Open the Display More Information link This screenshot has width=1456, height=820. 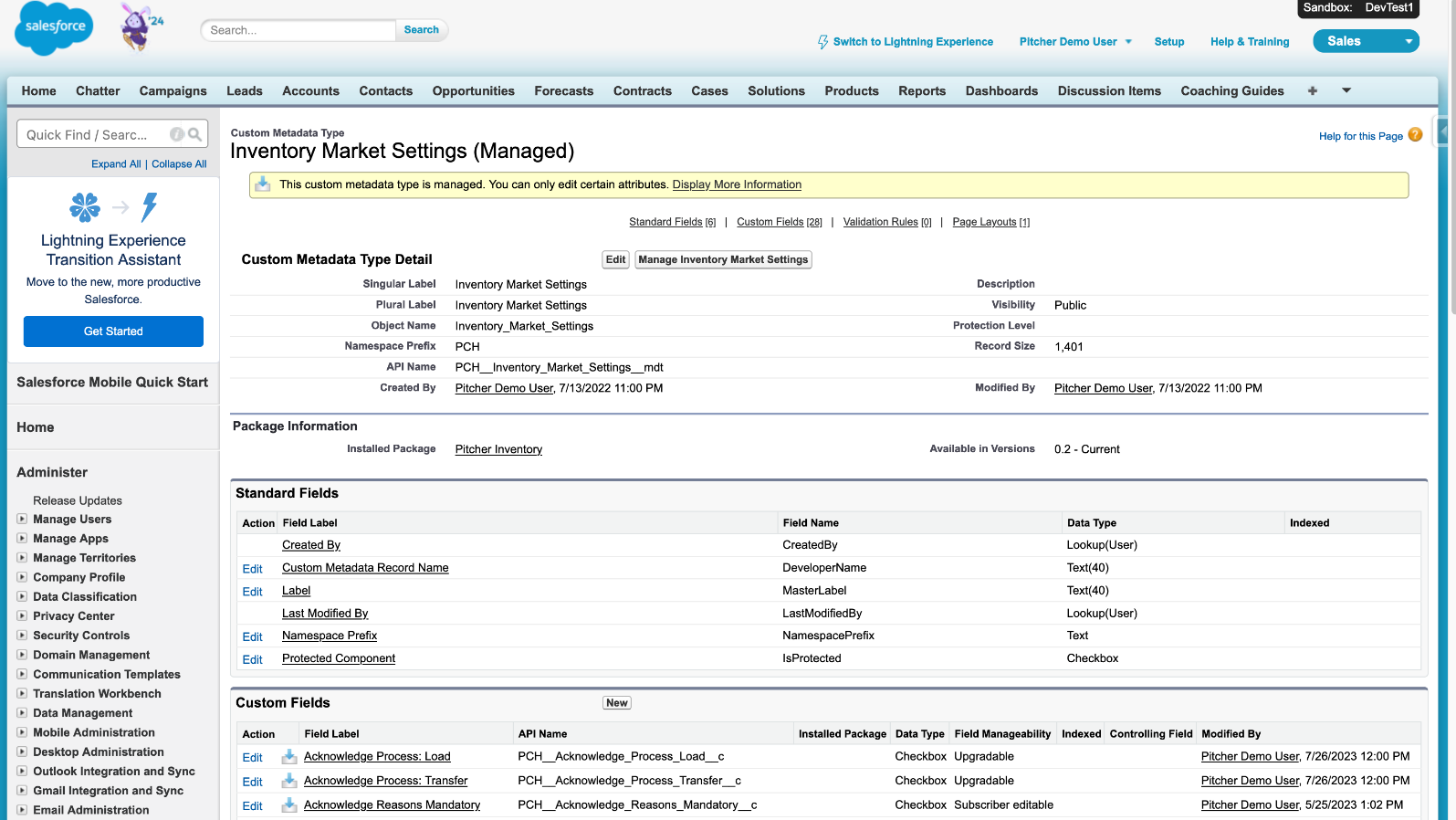point(737,184)
